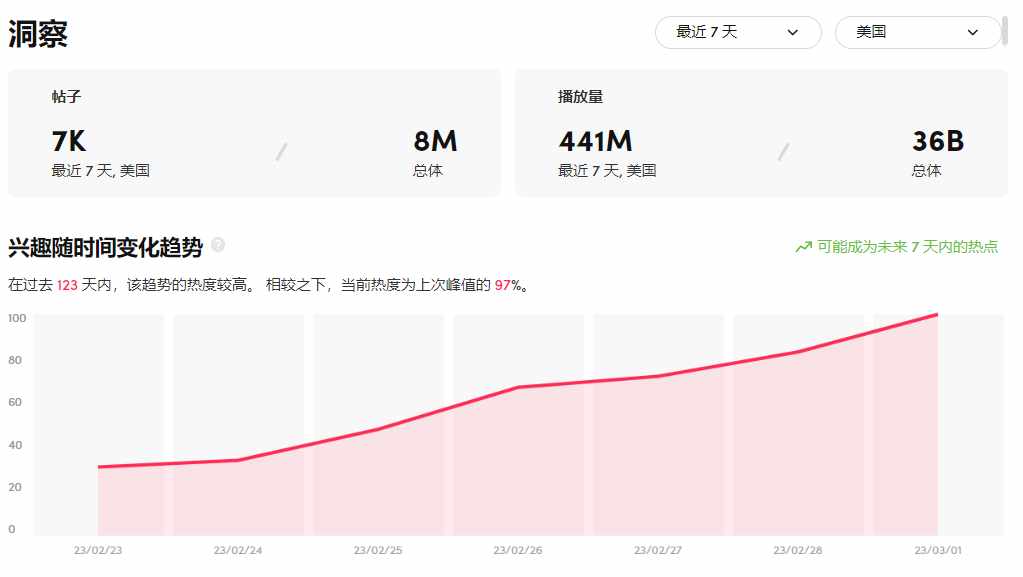Click 最近 7 天, 美国 label under 7K
The width and height of the screenshot is (1023, 577).
pyautogui.click(x=100, y=171)
